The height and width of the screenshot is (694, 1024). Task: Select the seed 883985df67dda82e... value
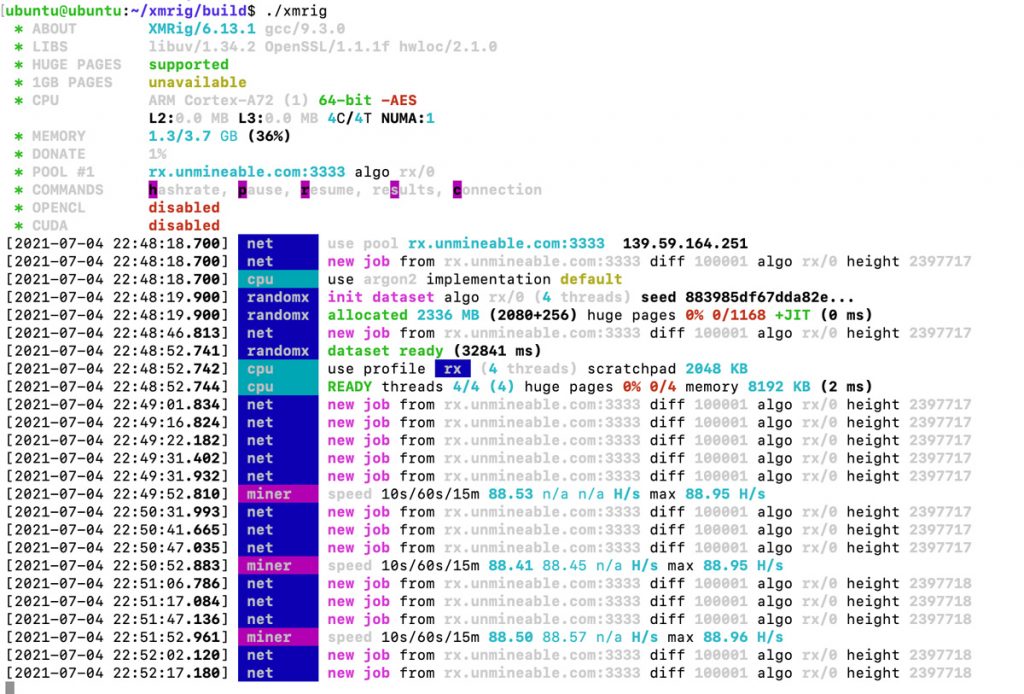[769, 297]
